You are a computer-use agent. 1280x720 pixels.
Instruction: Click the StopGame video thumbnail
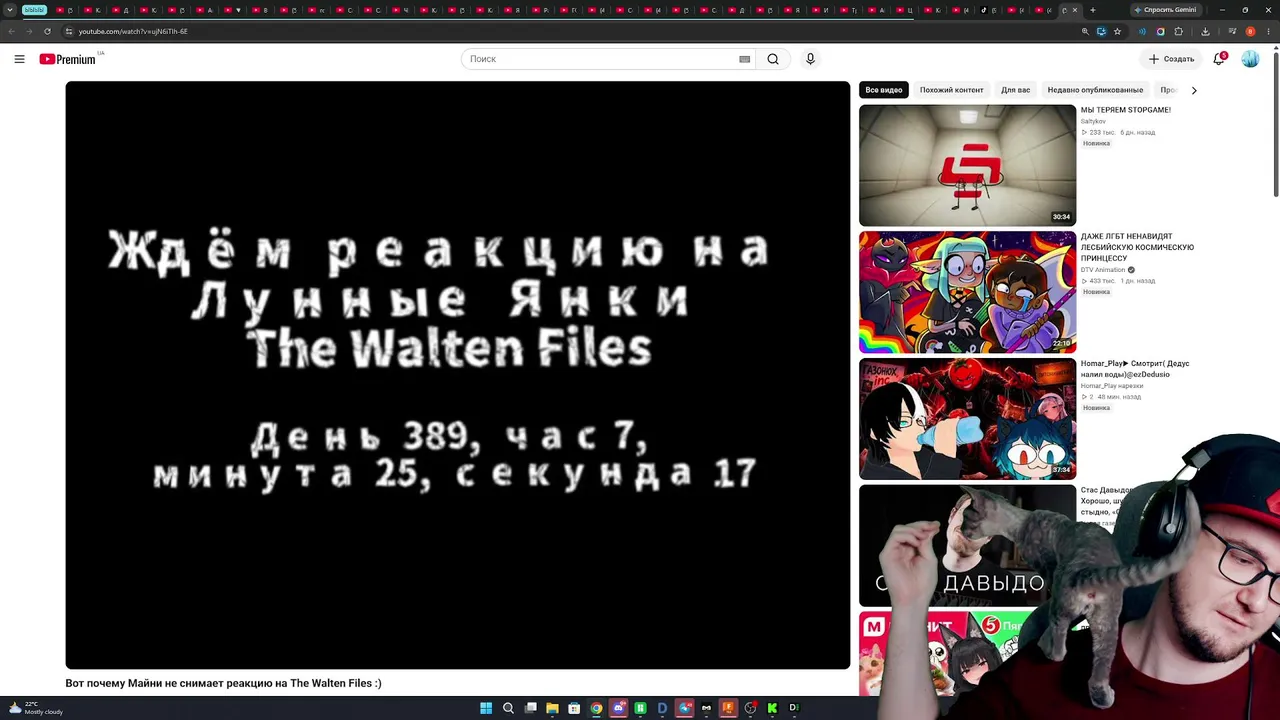pos(967,165)
